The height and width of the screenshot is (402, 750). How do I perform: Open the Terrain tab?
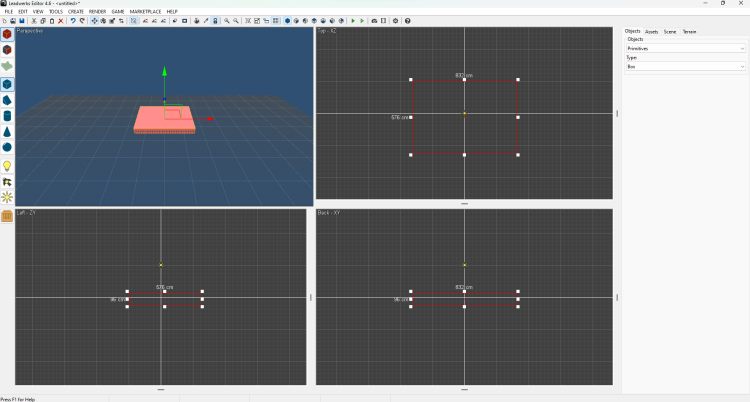[x=689, y=32]
